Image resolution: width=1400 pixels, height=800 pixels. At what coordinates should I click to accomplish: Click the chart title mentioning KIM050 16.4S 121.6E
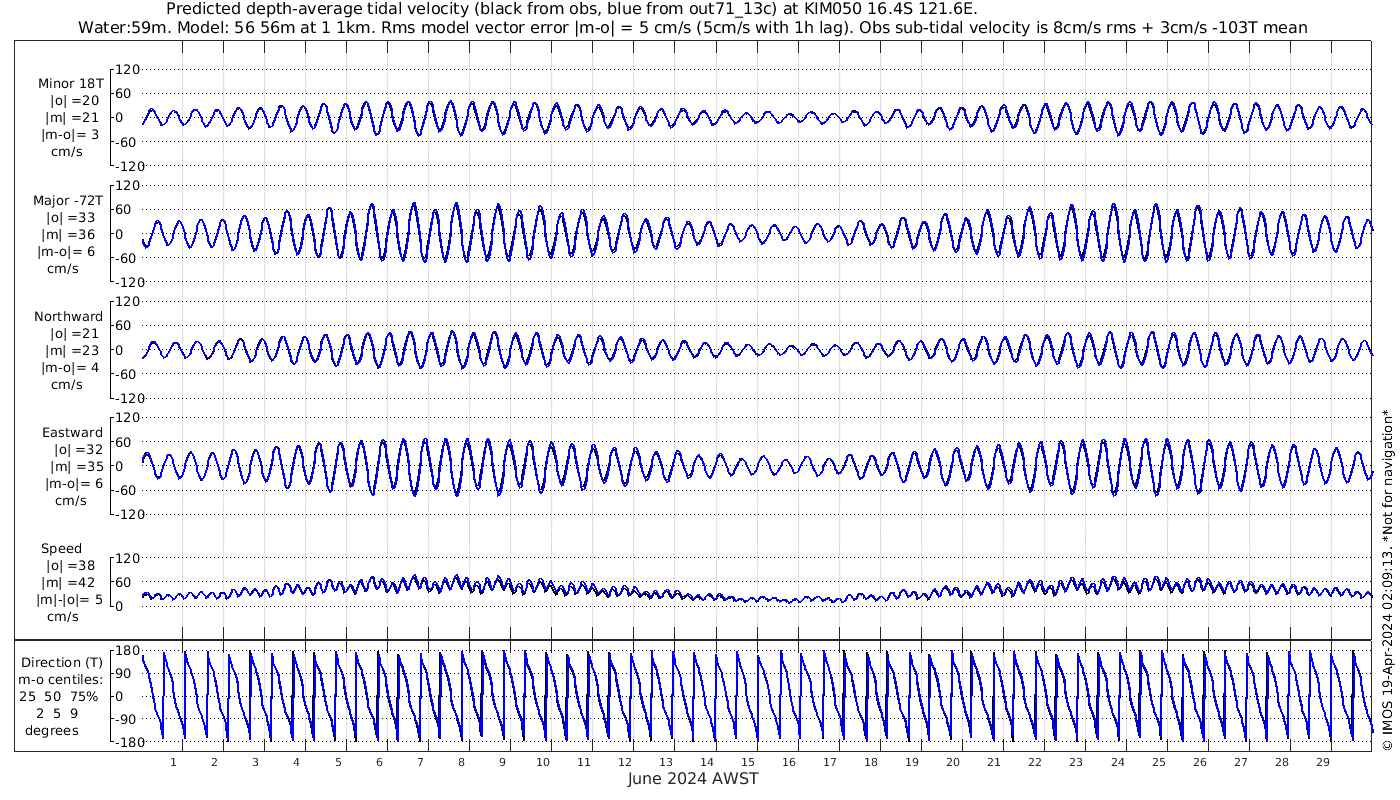coord(572,9)
